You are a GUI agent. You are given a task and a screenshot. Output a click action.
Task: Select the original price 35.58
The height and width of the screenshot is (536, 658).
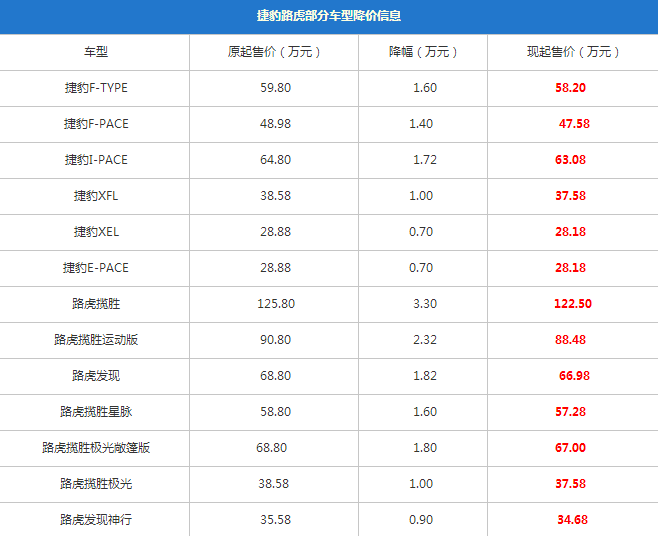pos(275,520)
